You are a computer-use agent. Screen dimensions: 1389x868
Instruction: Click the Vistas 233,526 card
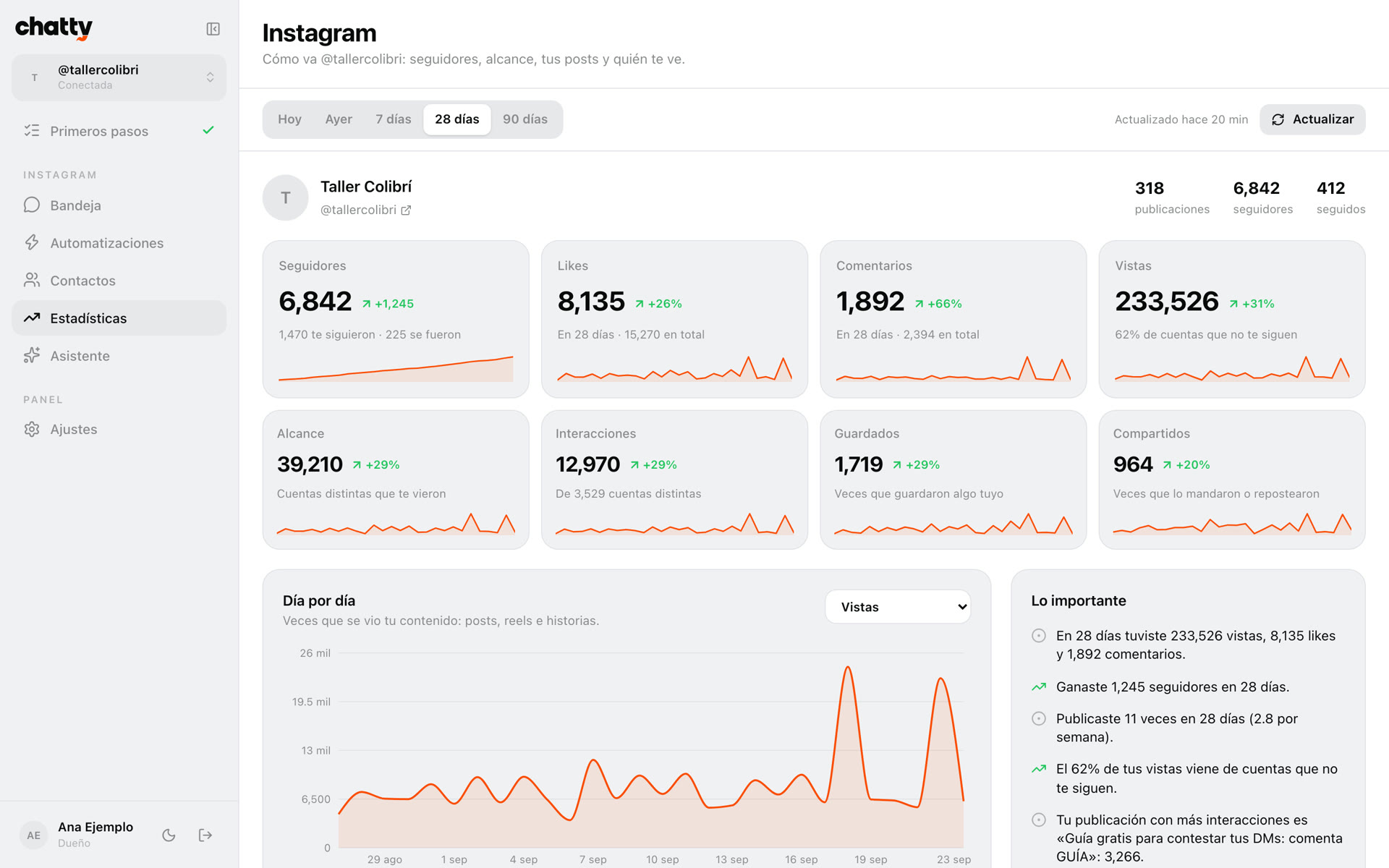1232,319
